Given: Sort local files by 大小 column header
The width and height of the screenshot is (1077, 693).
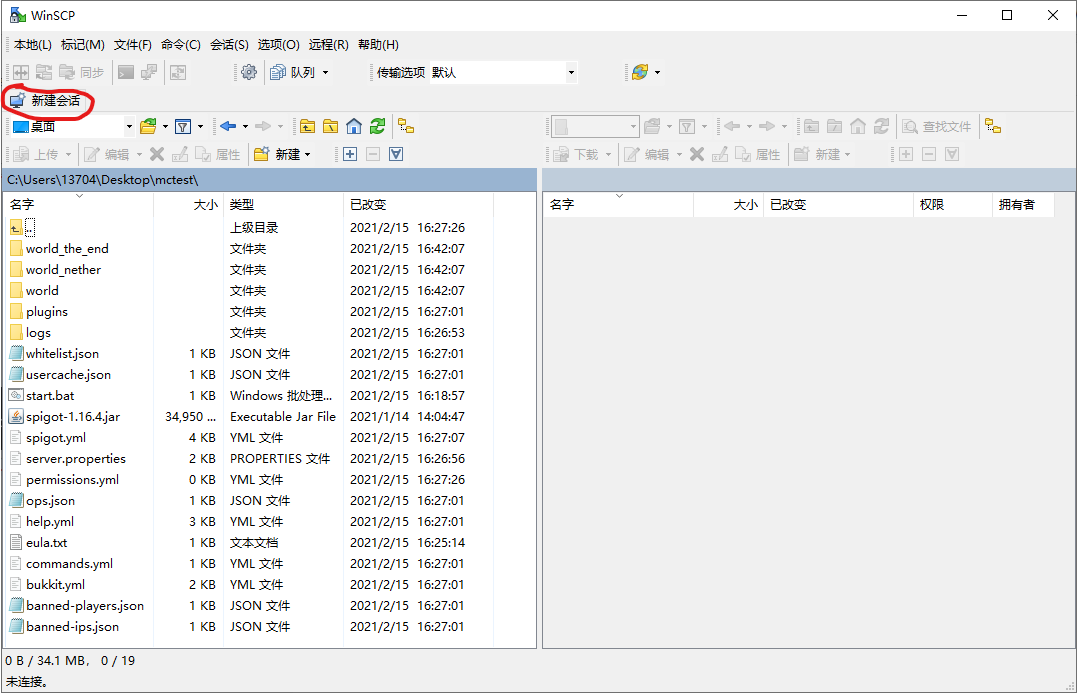Looking at the screenshot, I should [x=188, y=205].
